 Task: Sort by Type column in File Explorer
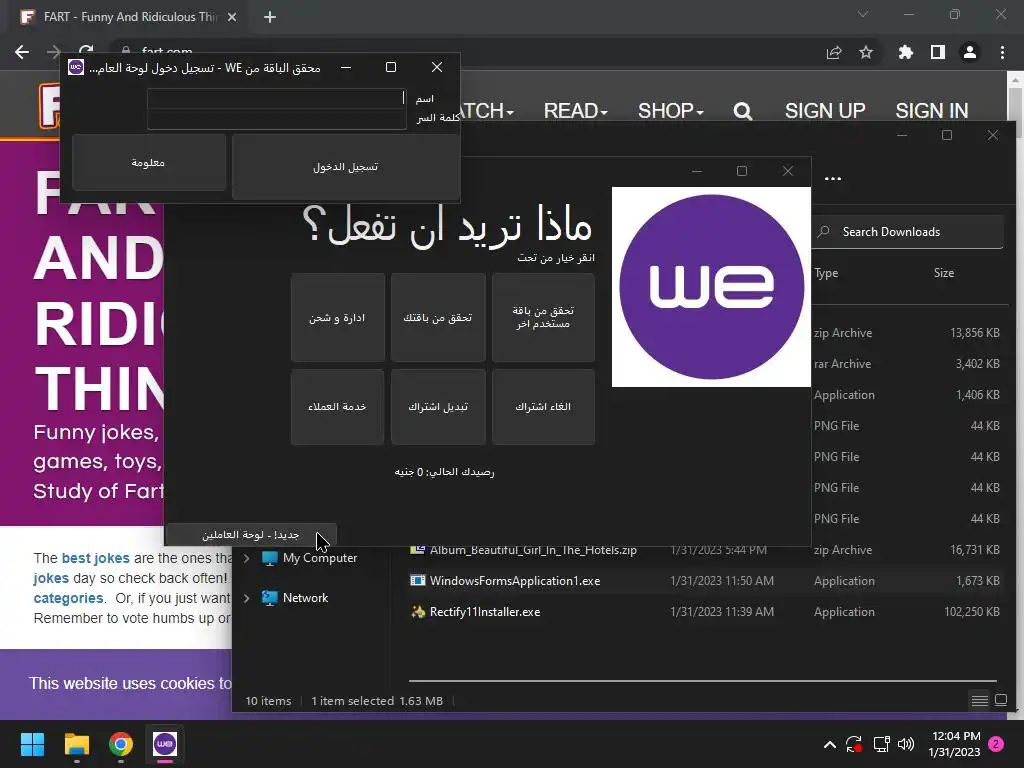point(826,273)
